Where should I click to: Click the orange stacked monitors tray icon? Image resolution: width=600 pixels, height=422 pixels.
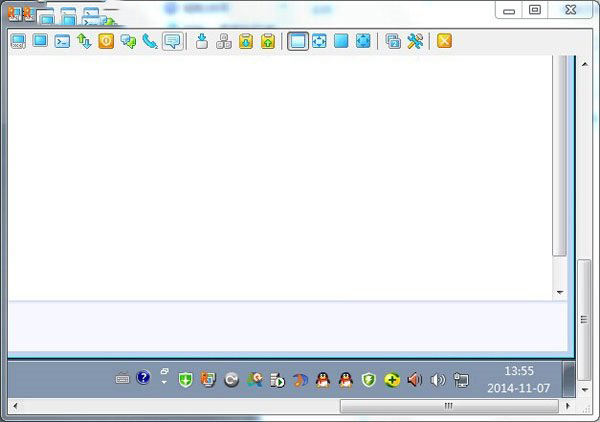click(x=208, y=380)
